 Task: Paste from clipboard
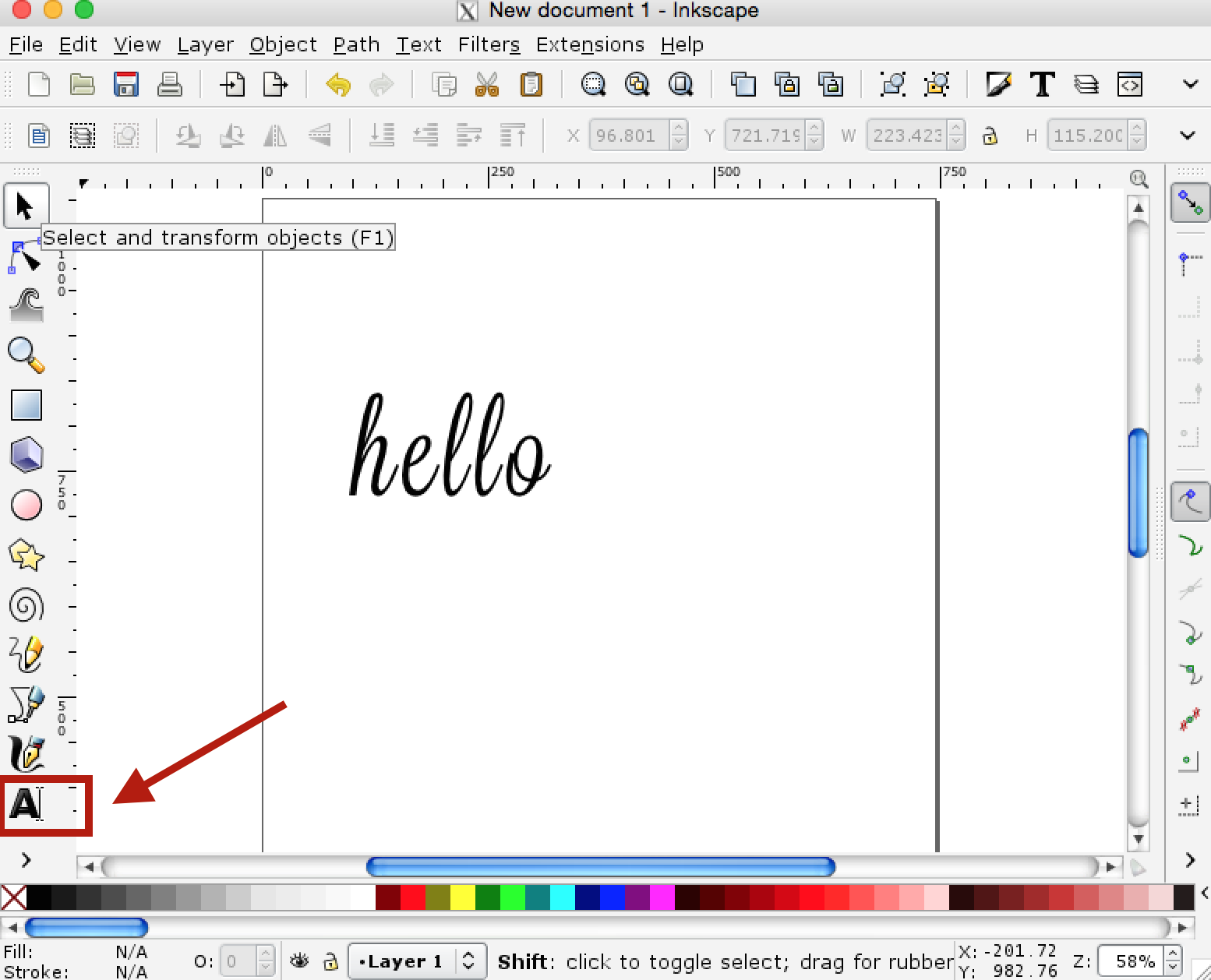click(531, 83)
